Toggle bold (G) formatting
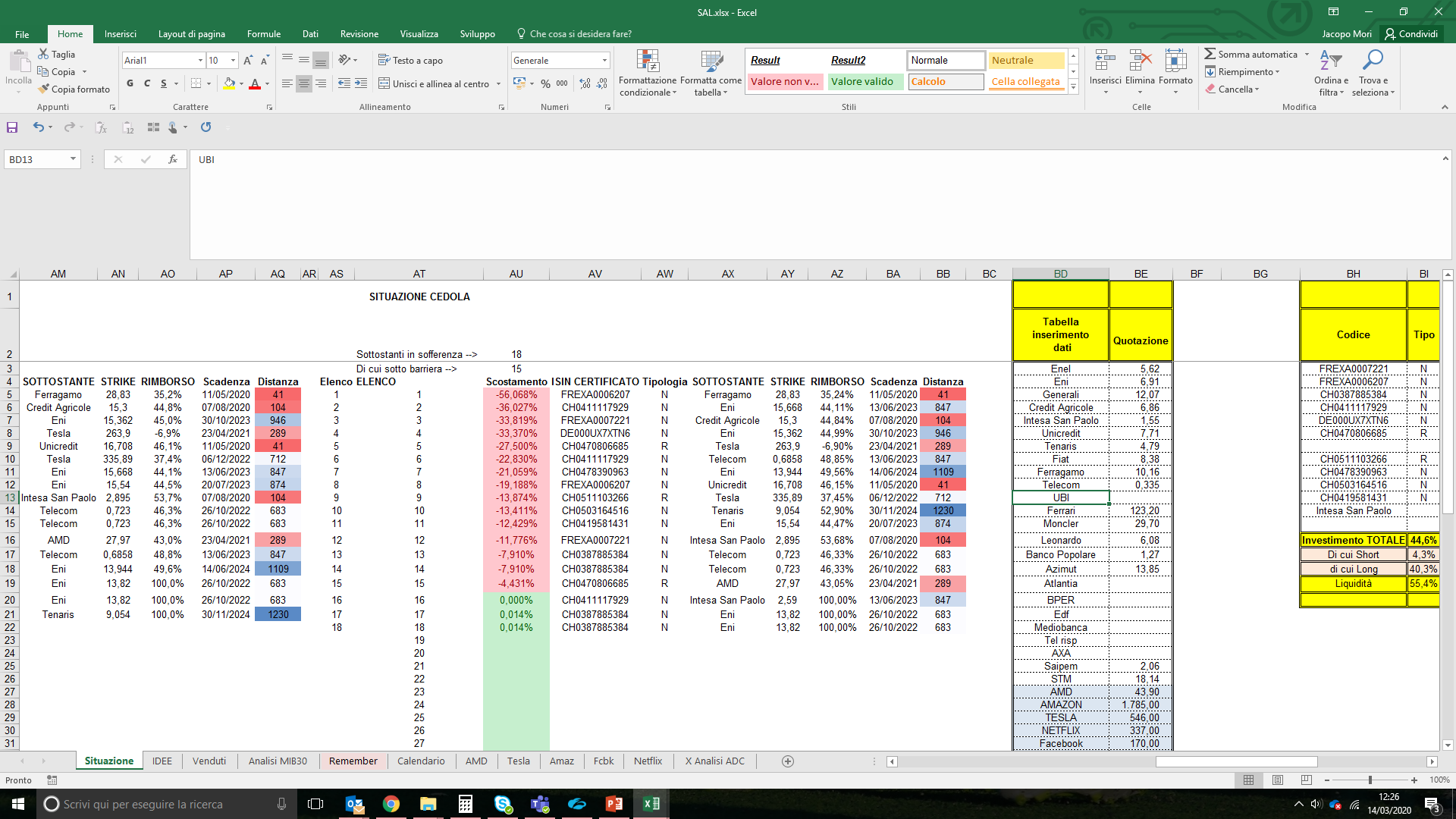Image resolution: width=1456 pixels, height=819 pixels. point(130,83)
